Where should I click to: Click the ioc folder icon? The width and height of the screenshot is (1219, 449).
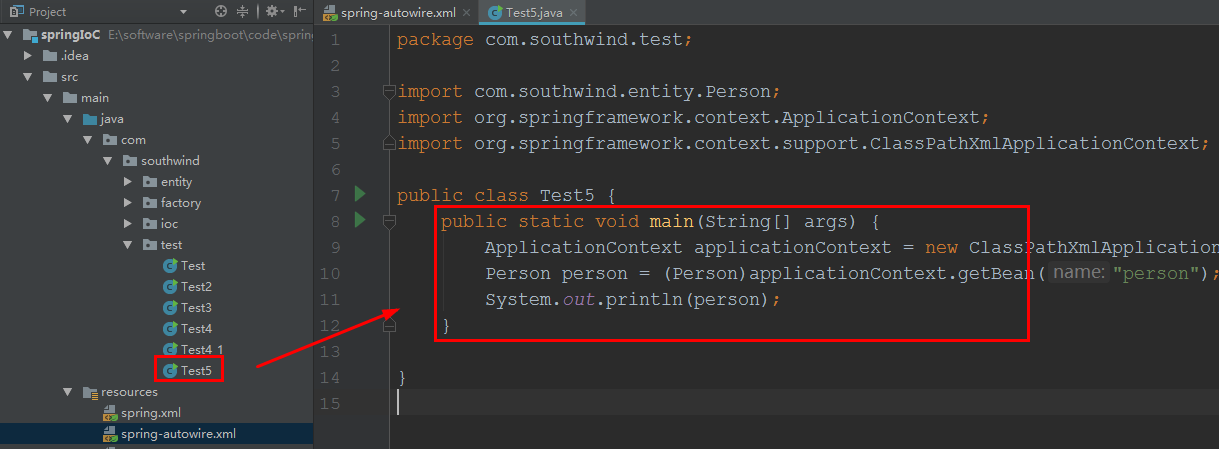(x=150, y=223)
